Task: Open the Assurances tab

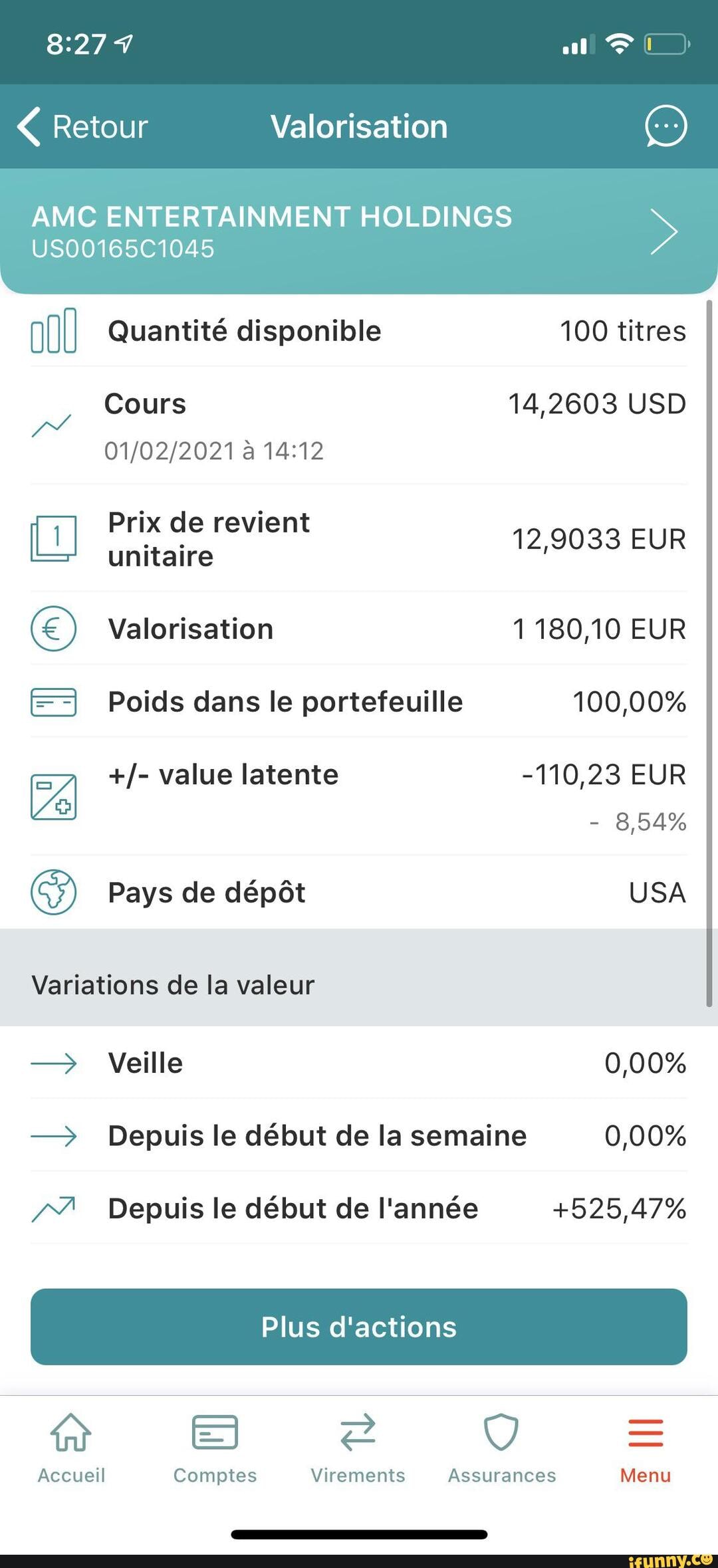Action: pos(502,1450)
